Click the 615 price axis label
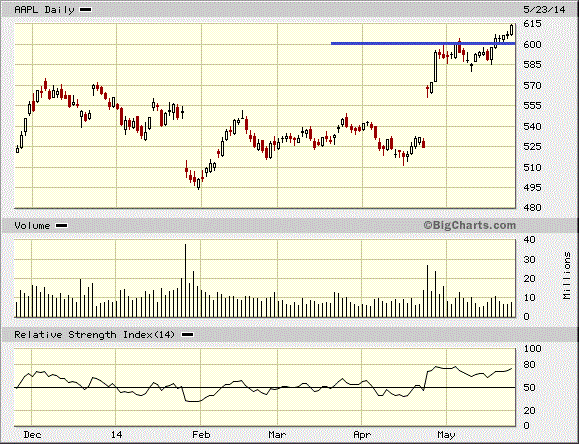 (x=532, y=24)
